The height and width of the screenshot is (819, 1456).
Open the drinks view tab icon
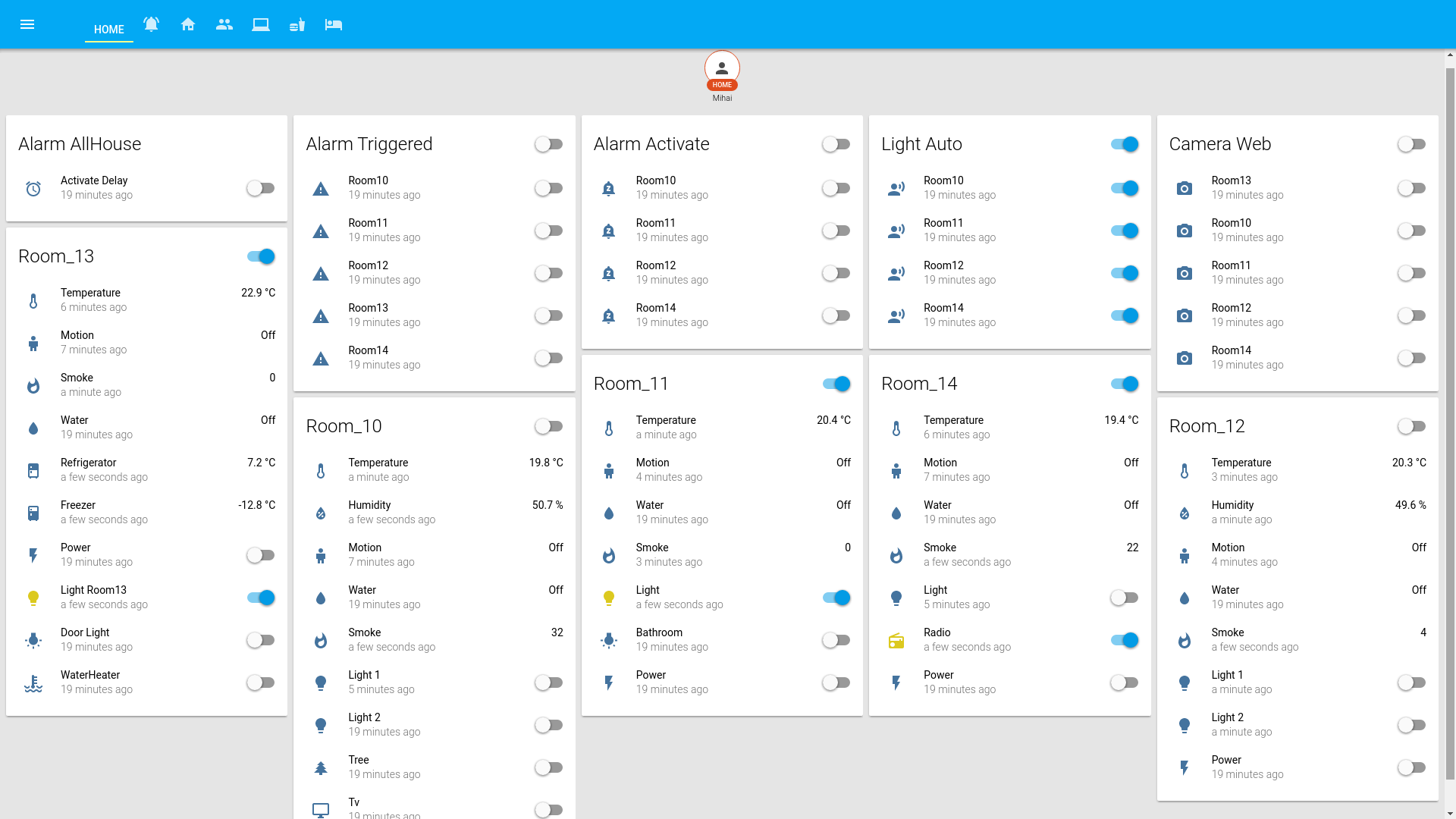coord(297,24)
